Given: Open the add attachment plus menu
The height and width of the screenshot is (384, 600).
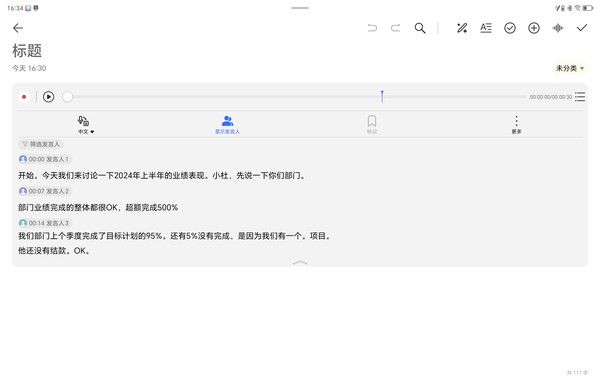Looking at the screenshot, I should pyautogui.click(x=534, y=28).
